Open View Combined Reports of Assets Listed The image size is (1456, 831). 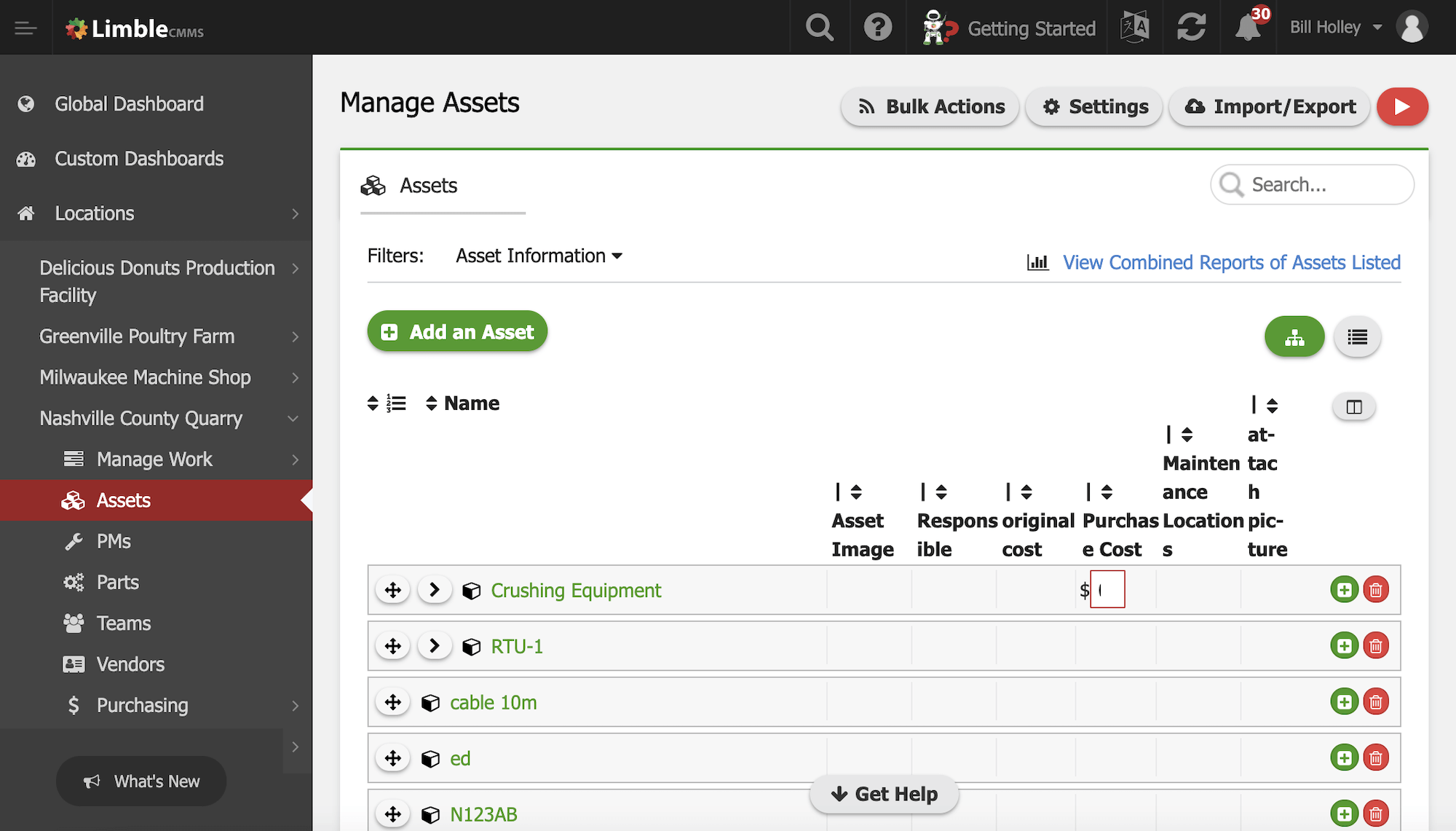[x=1231, y=262]
